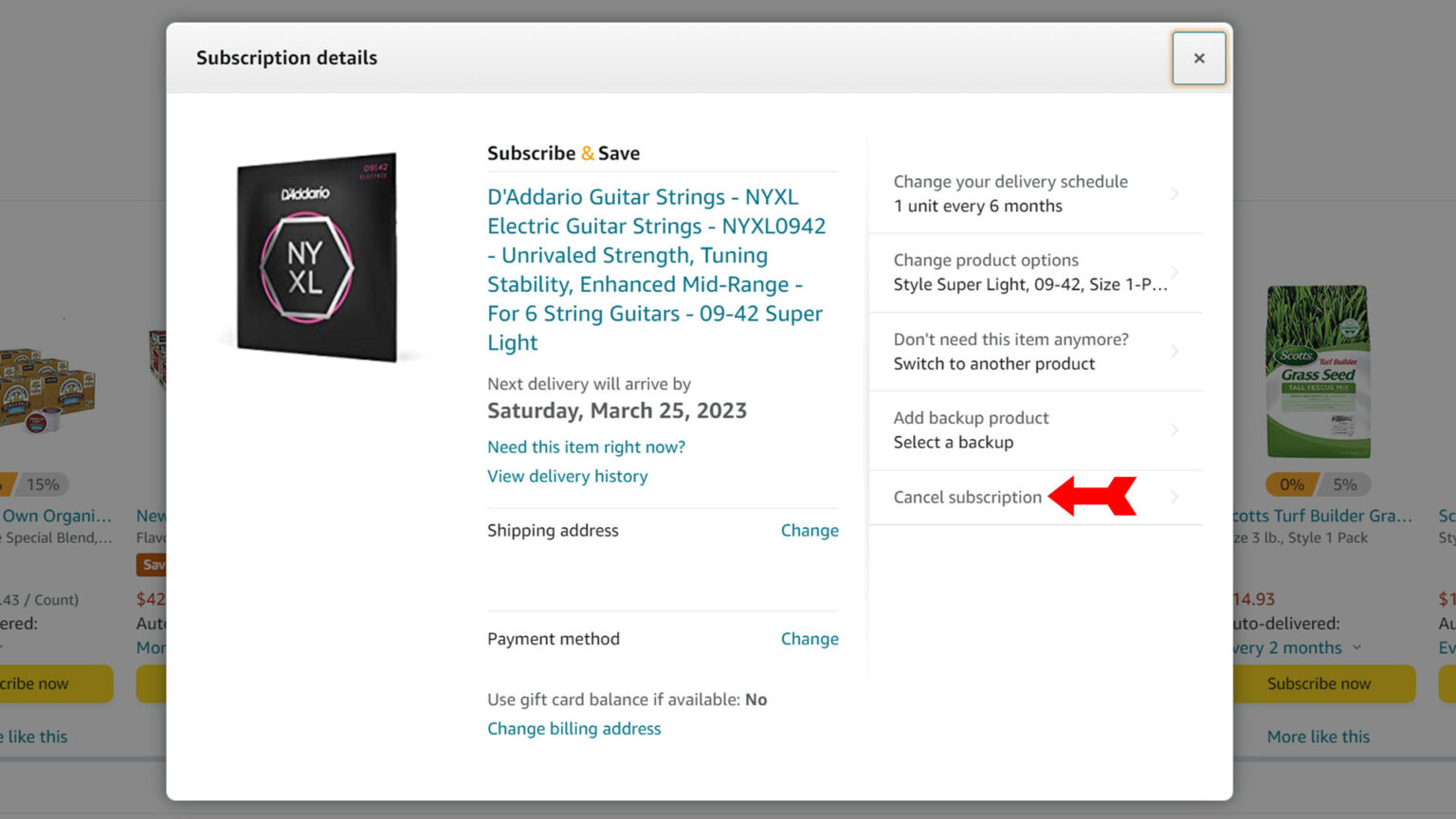Change the shipping address
This screenshot has width=1456, height=819.
tap(809, 530)
